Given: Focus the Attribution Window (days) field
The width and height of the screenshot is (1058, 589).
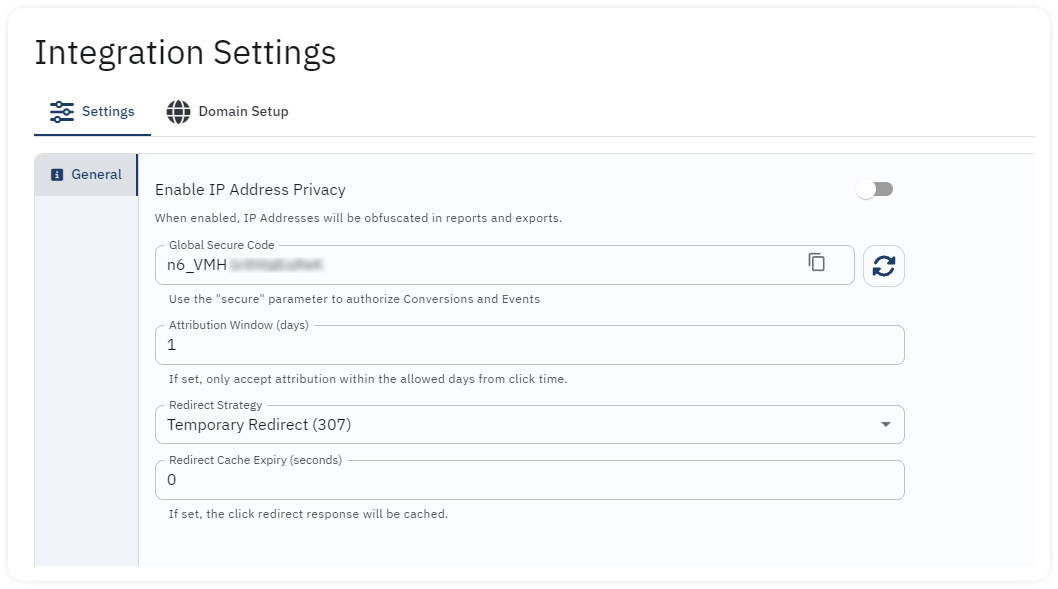Looking at the screenshot, I should pos(530,345).
